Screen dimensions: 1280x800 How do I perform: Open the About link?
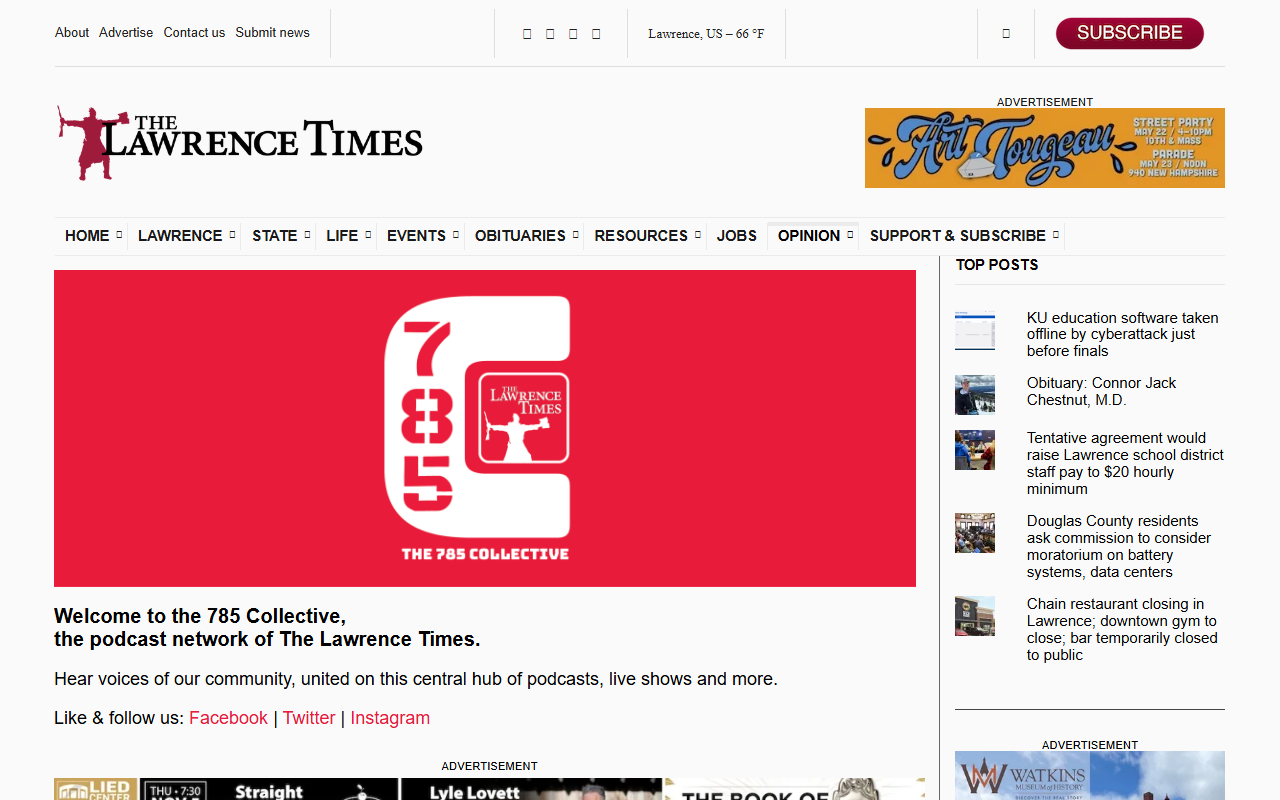pyautogui.click(x=72, y=32)
